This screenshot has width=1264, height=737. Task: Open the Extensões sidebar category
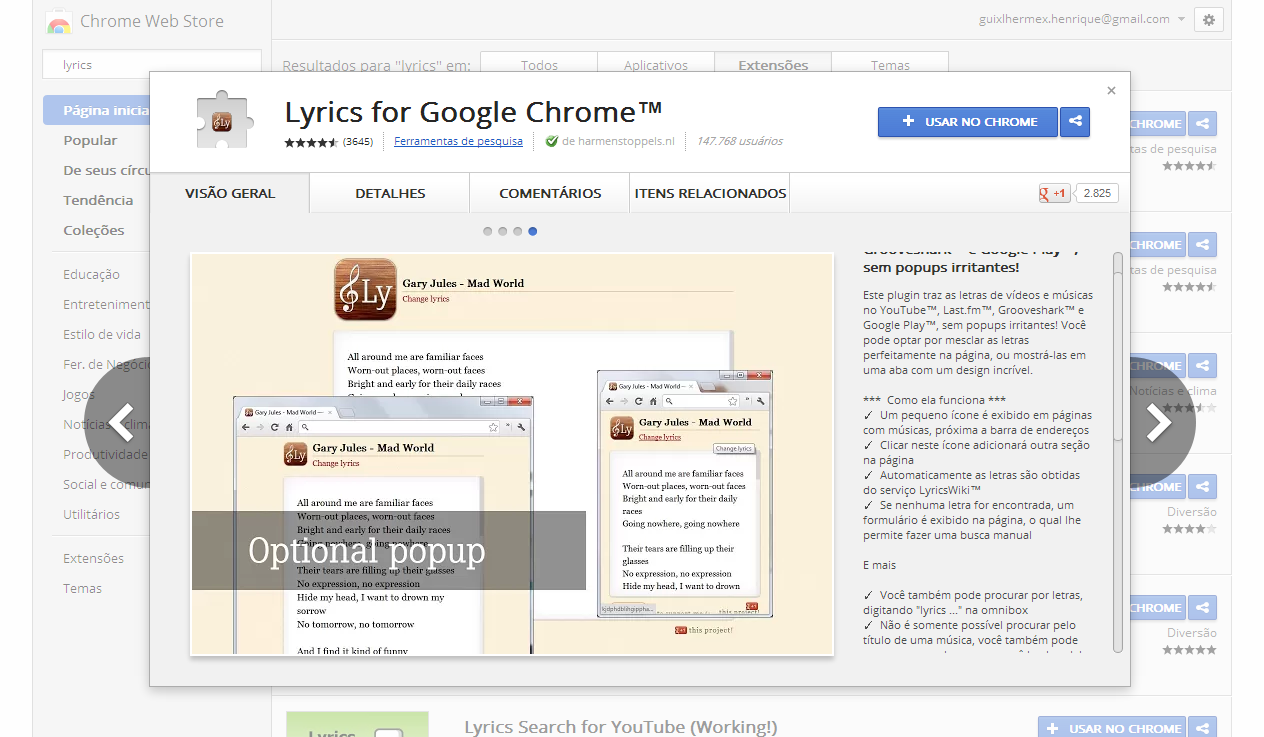pyautogui.click(x=93, y=559)
